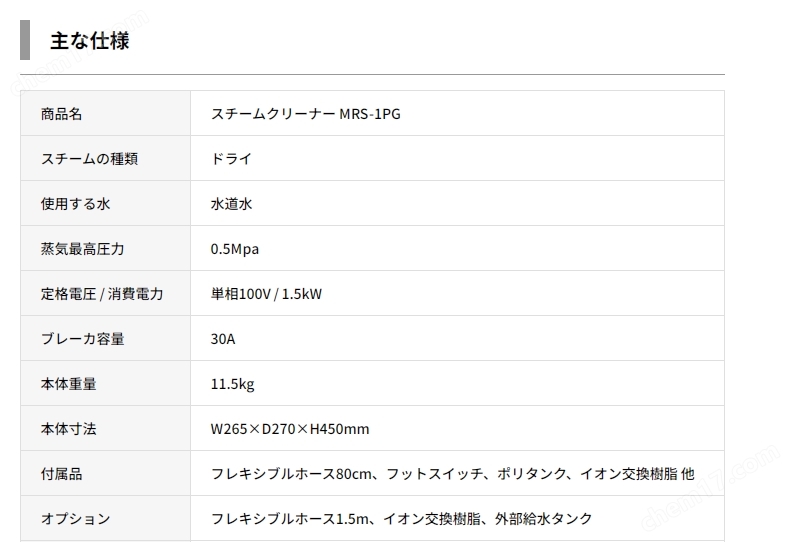This screenshot has height=542, width=791.
Task: Click the 30A breaker value
Action: pyautogui.click(x=222, y=338)
